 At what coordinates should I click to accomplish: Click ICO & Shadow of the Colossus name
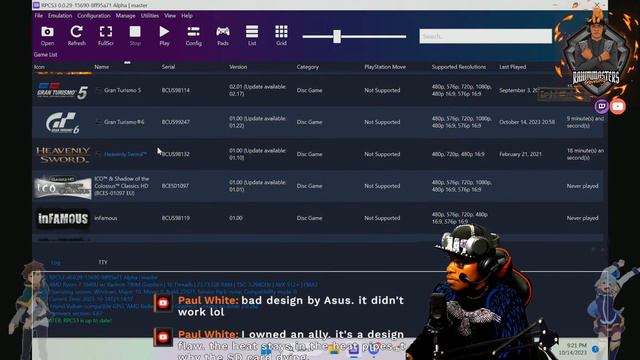click(122, 186)
